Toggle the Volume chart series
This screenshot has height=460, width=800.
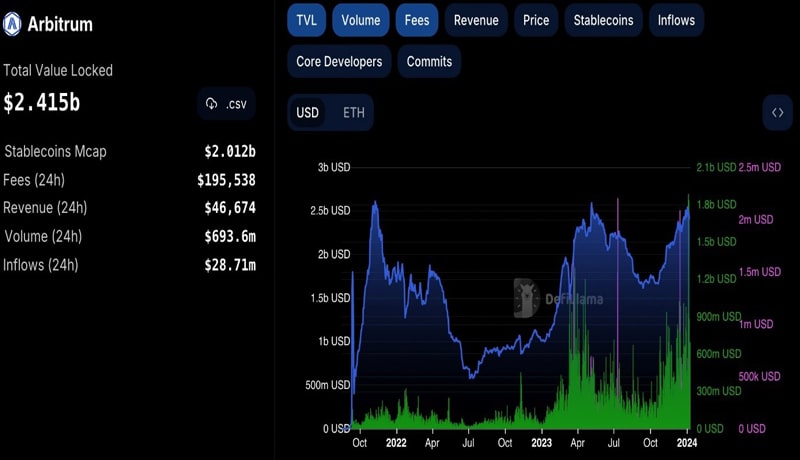click(361, 20)
